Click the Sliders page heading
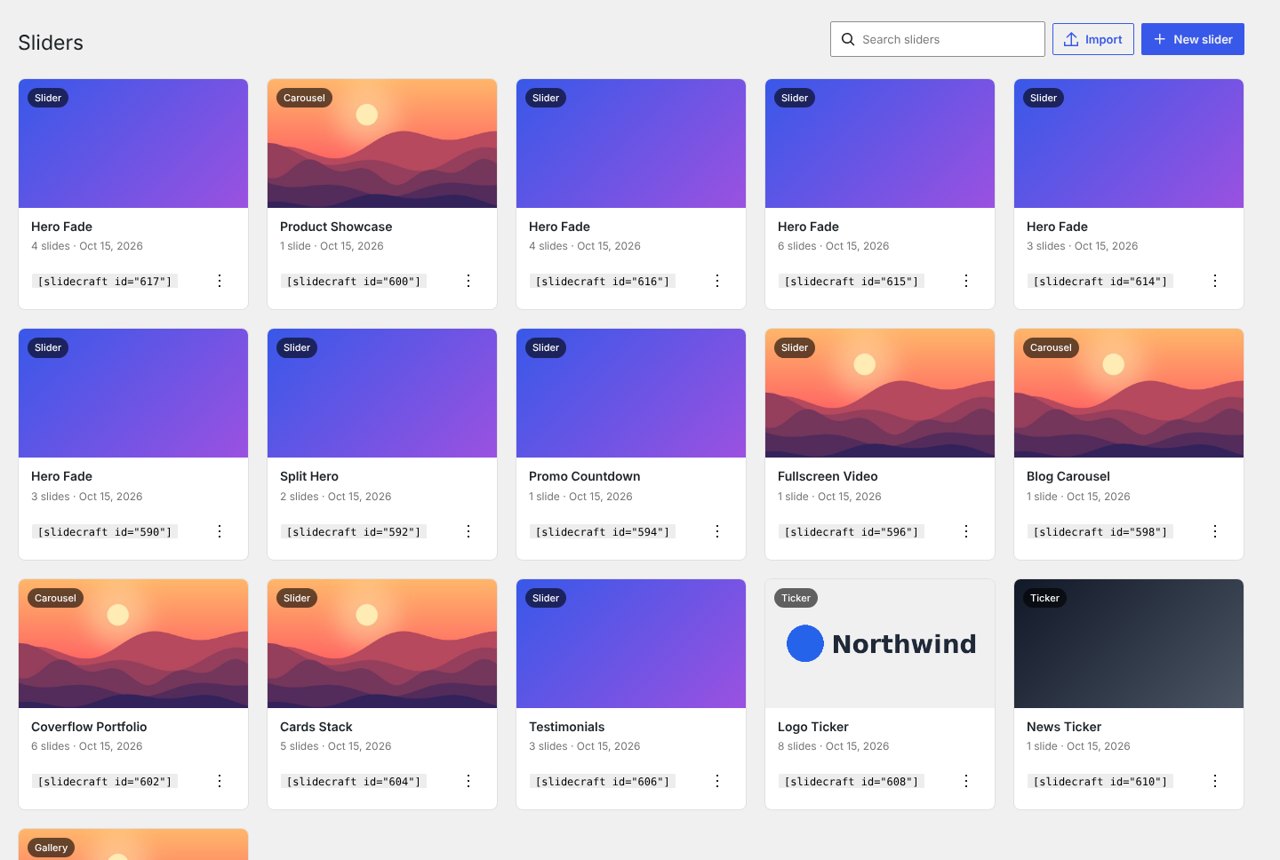The width and height of the screenshot is (1280, 860). (51, 43)
